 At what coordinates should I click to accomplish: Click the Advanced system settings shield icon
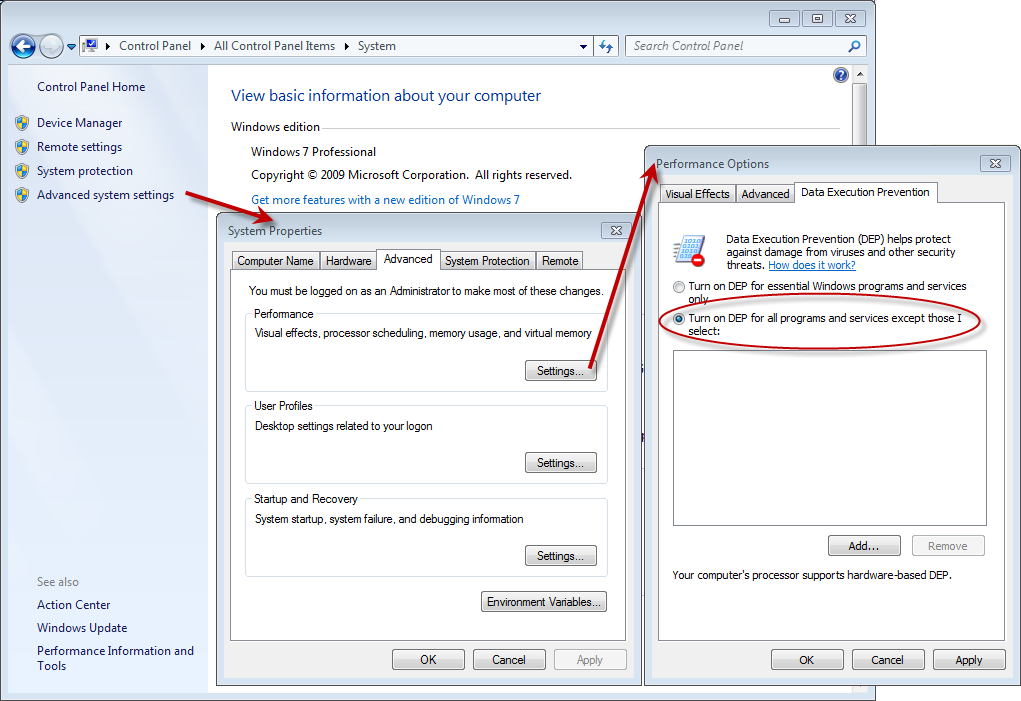point(22,195)
